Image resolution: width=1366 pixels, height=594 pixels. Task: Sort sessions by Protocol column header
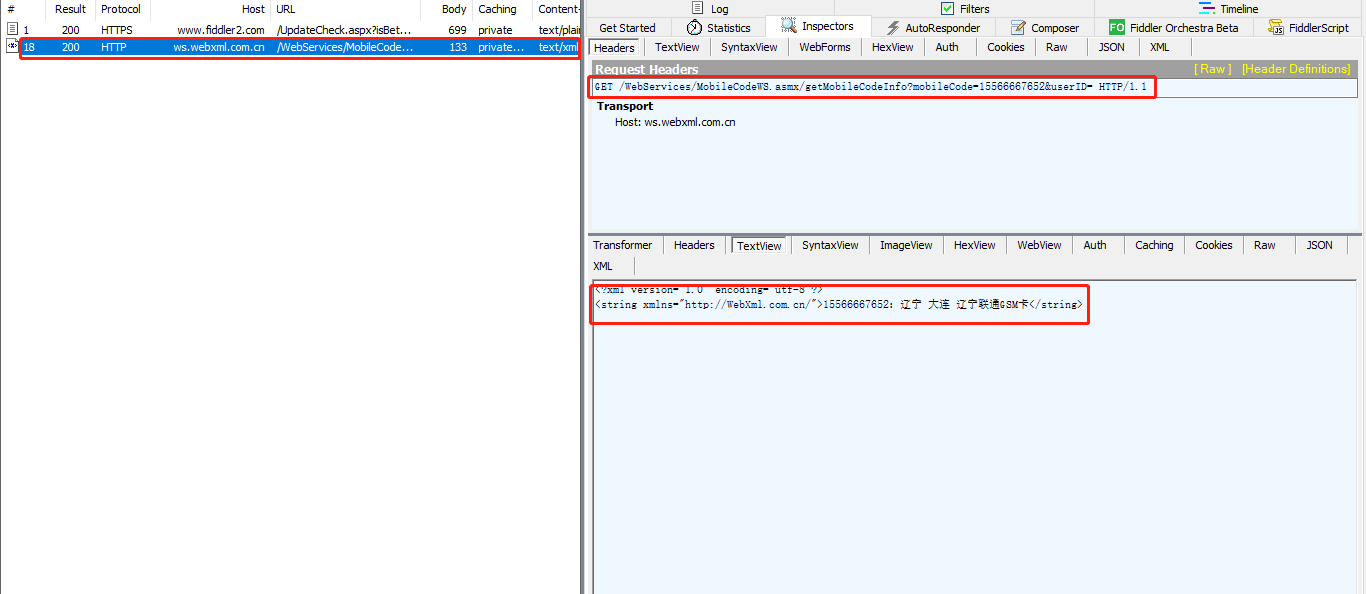click(122, 9)
